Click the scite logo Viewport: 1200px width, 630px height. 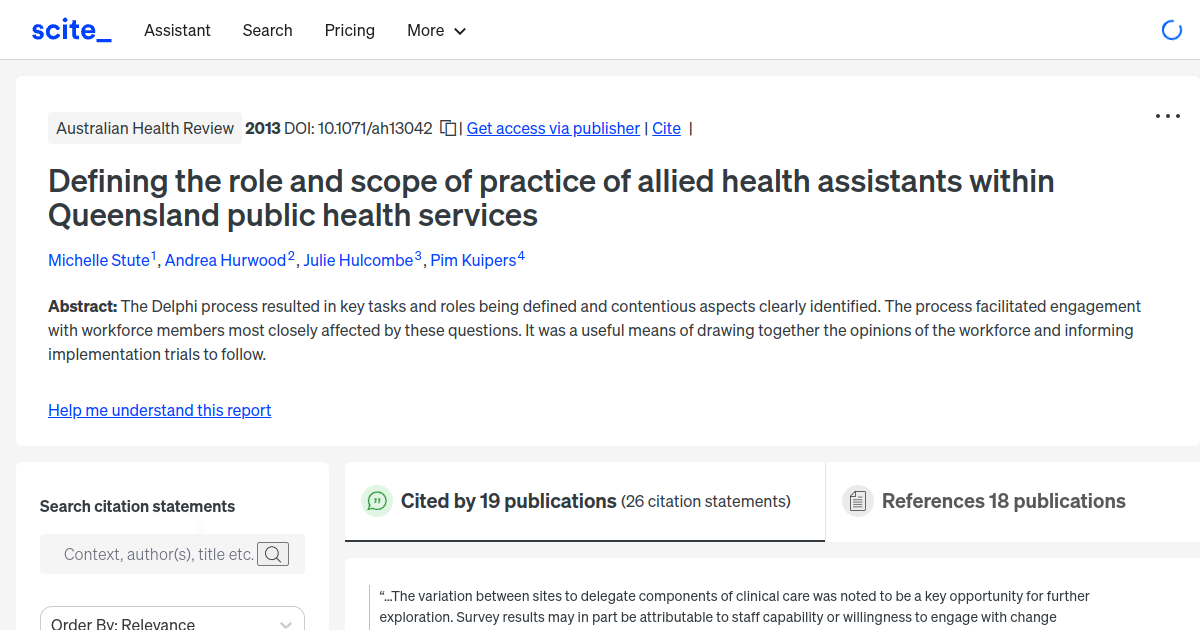[x=70, y=29]
